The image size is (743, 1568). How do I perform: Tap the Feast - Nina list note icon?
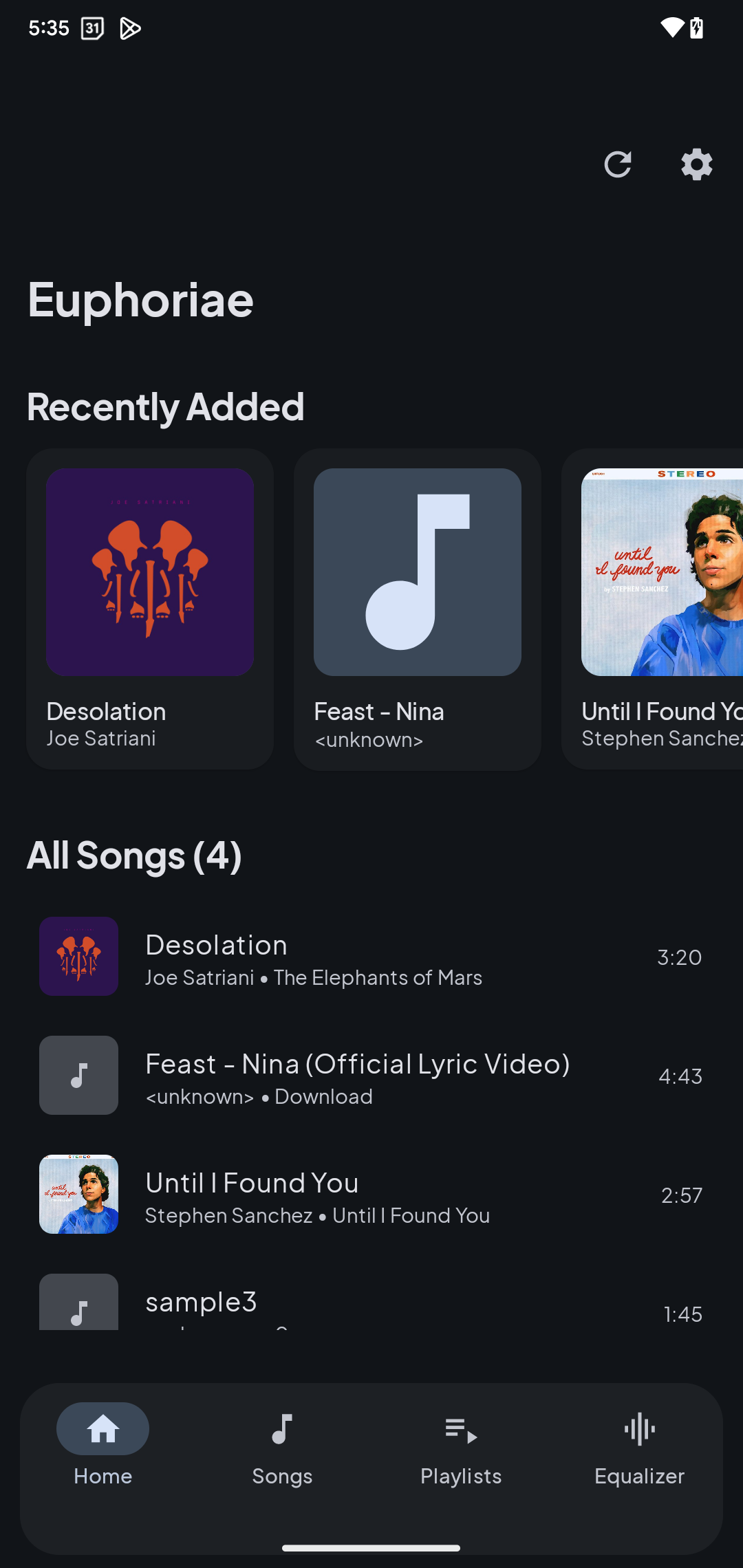pos(78,1076)
